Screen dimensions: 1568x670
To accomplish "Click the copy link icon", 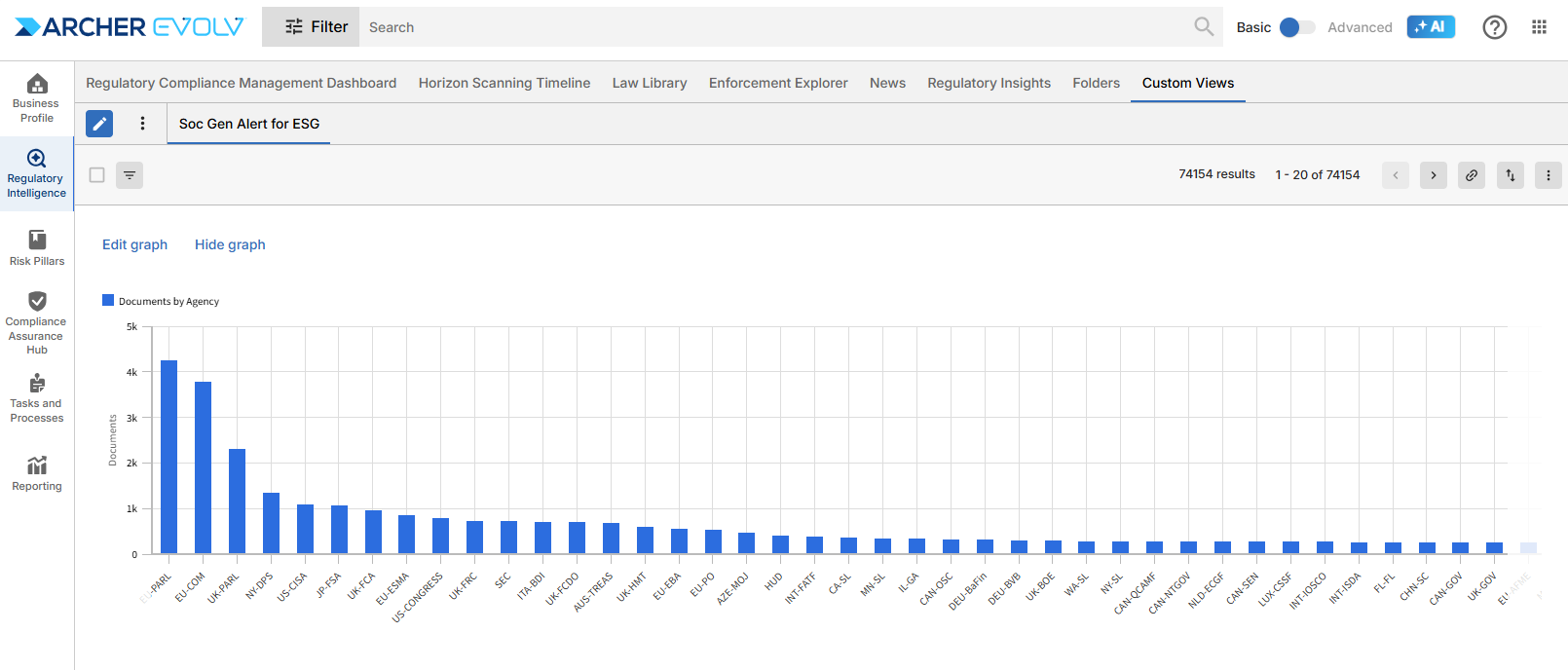I will click(x=1472, y=175).
